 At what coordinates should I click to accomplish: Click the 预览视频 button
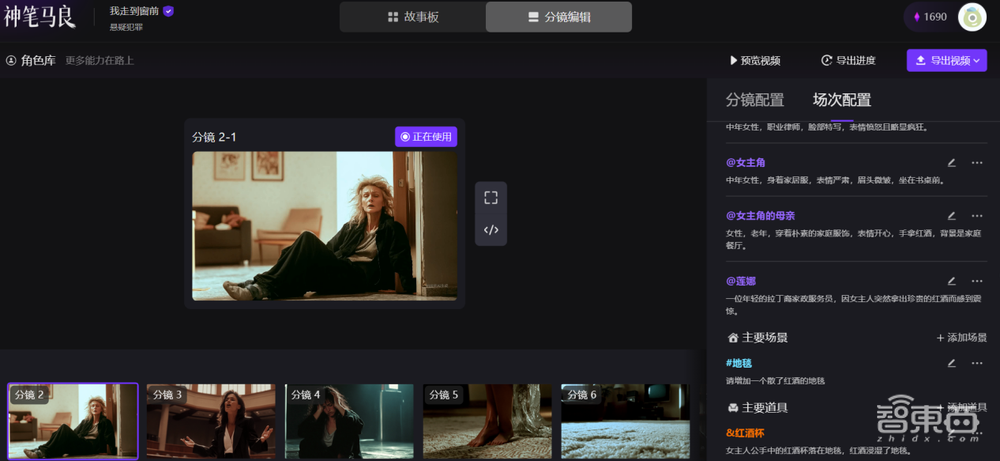tap(754, 61)
